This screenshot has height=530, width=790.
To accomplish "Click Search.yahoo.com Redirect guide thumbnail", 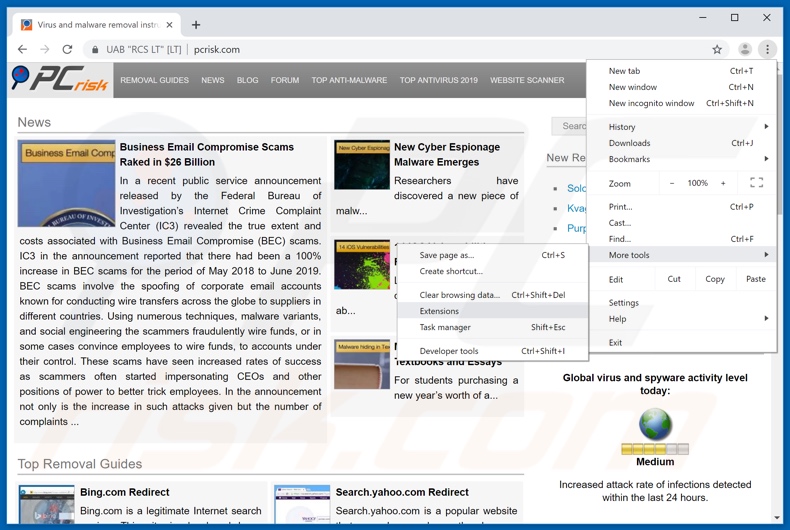I will pos(302,505).
